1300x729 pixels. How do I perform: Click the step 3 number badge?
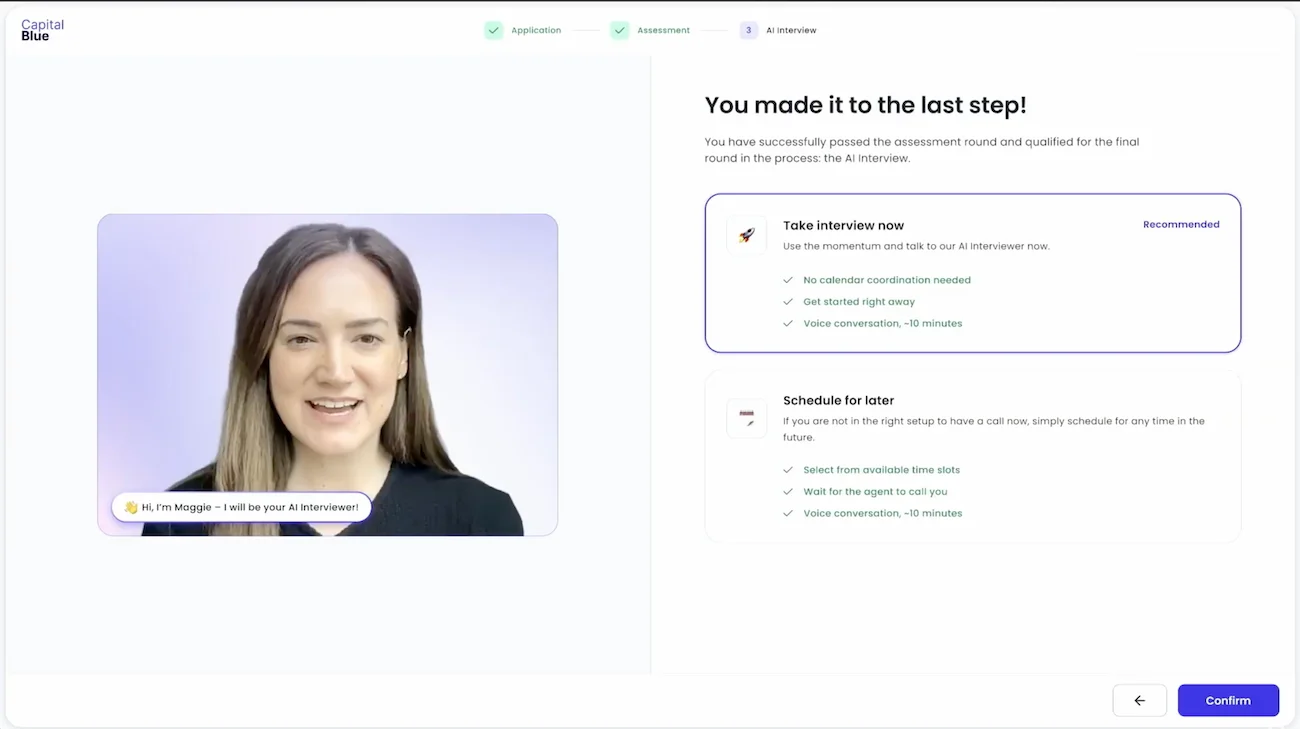749,30
